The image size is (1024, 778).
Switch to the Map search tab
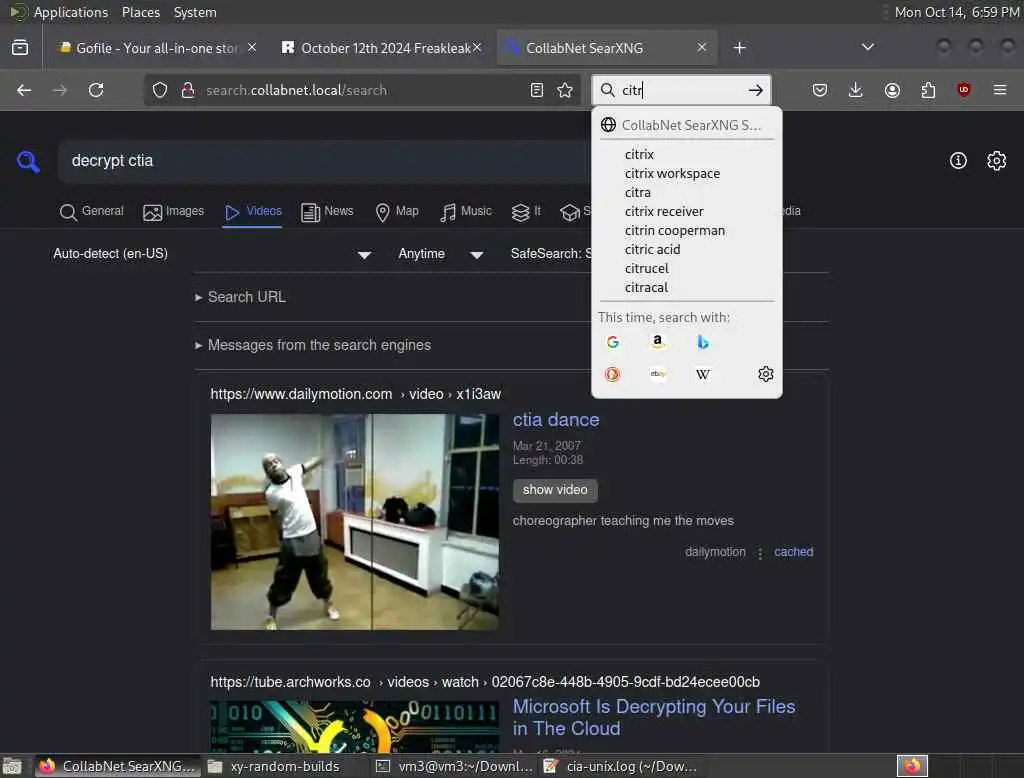tap(397, 212)
